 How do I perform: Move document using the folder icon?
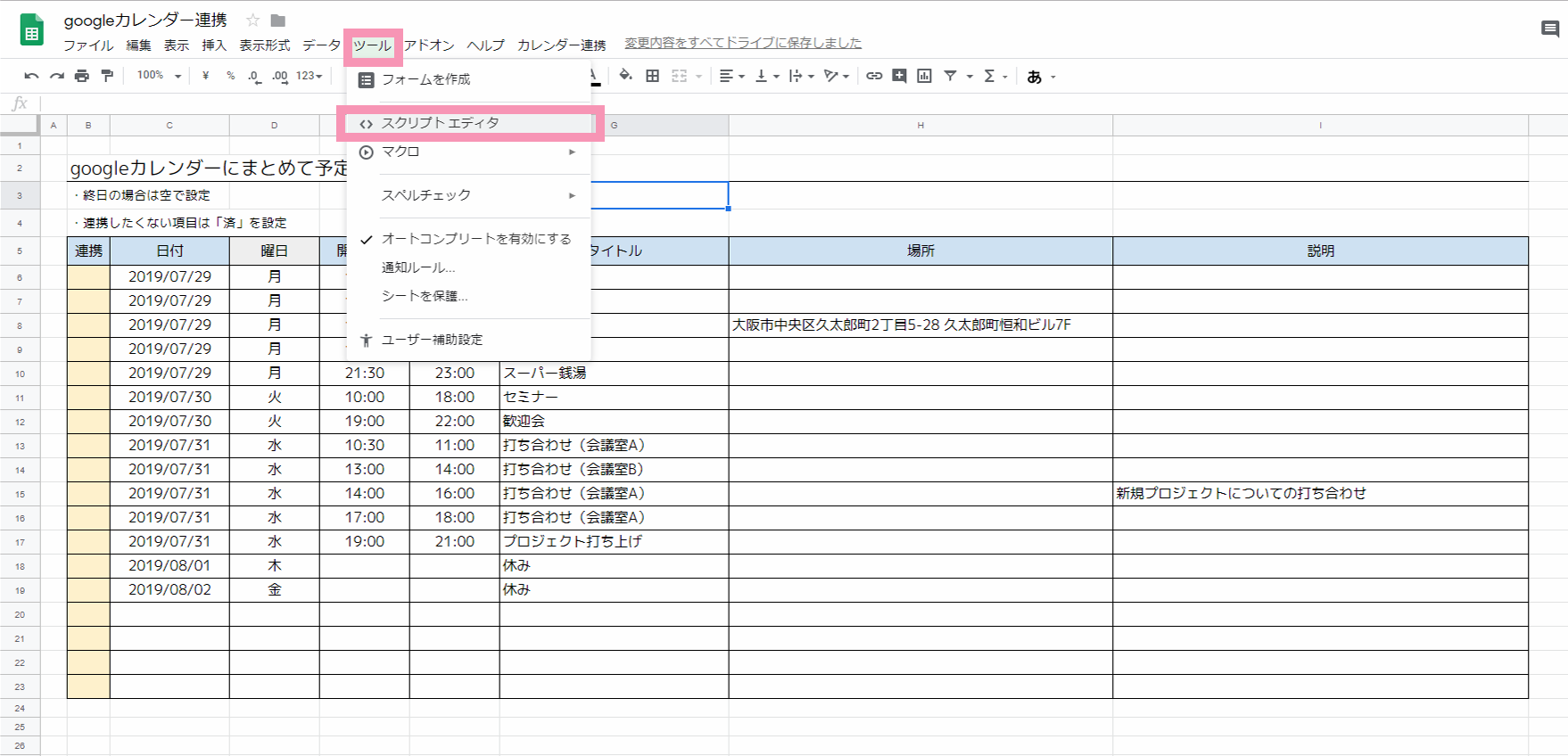(x=278, y=21)
